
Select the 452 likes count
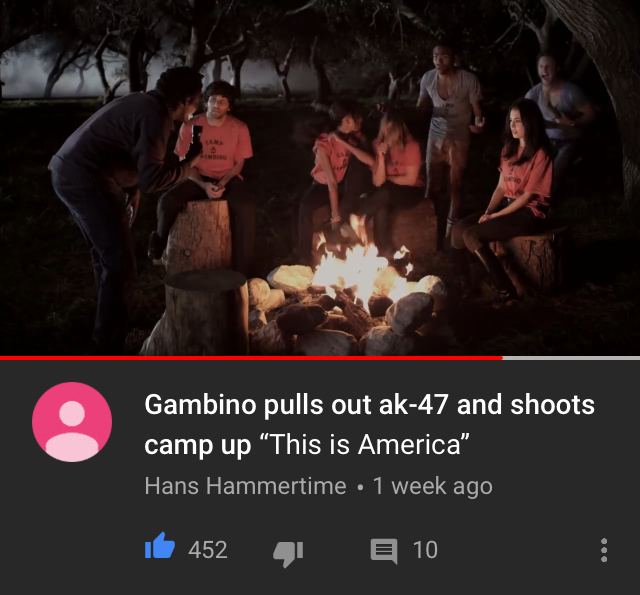[x=207, y=550]
